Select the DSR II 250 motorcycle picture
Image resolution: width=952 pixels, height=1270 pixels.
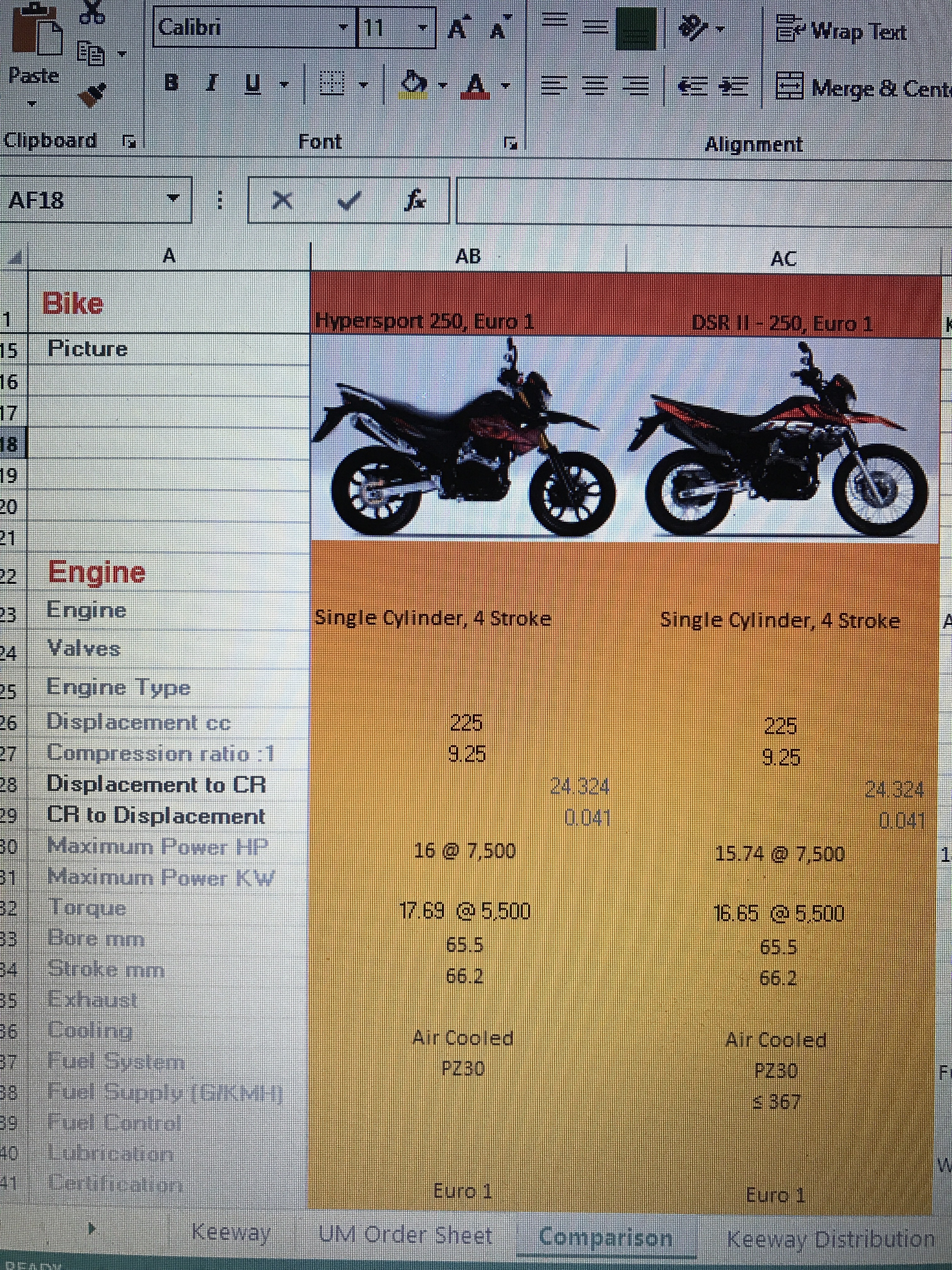[x=780, y=440]
